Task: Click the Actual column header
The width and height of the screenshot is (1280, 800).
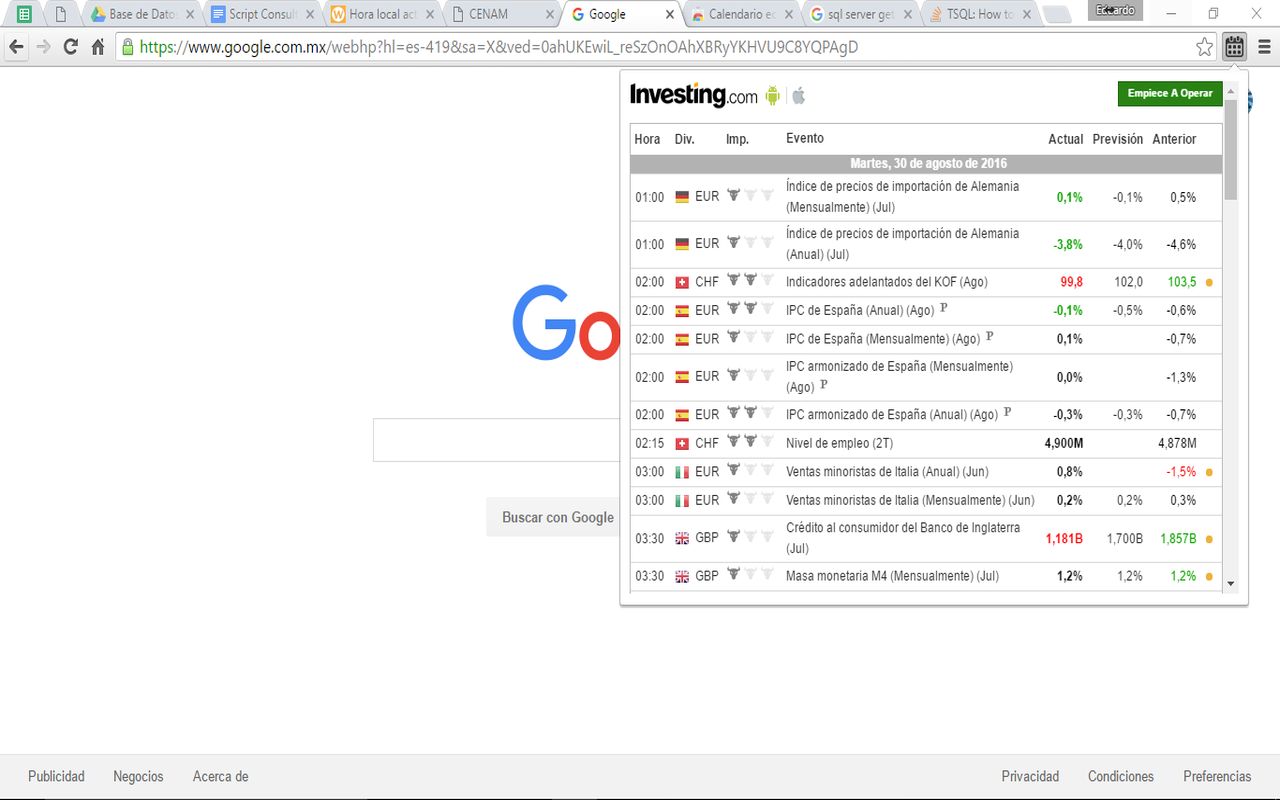Action: tap(1066, 139)
